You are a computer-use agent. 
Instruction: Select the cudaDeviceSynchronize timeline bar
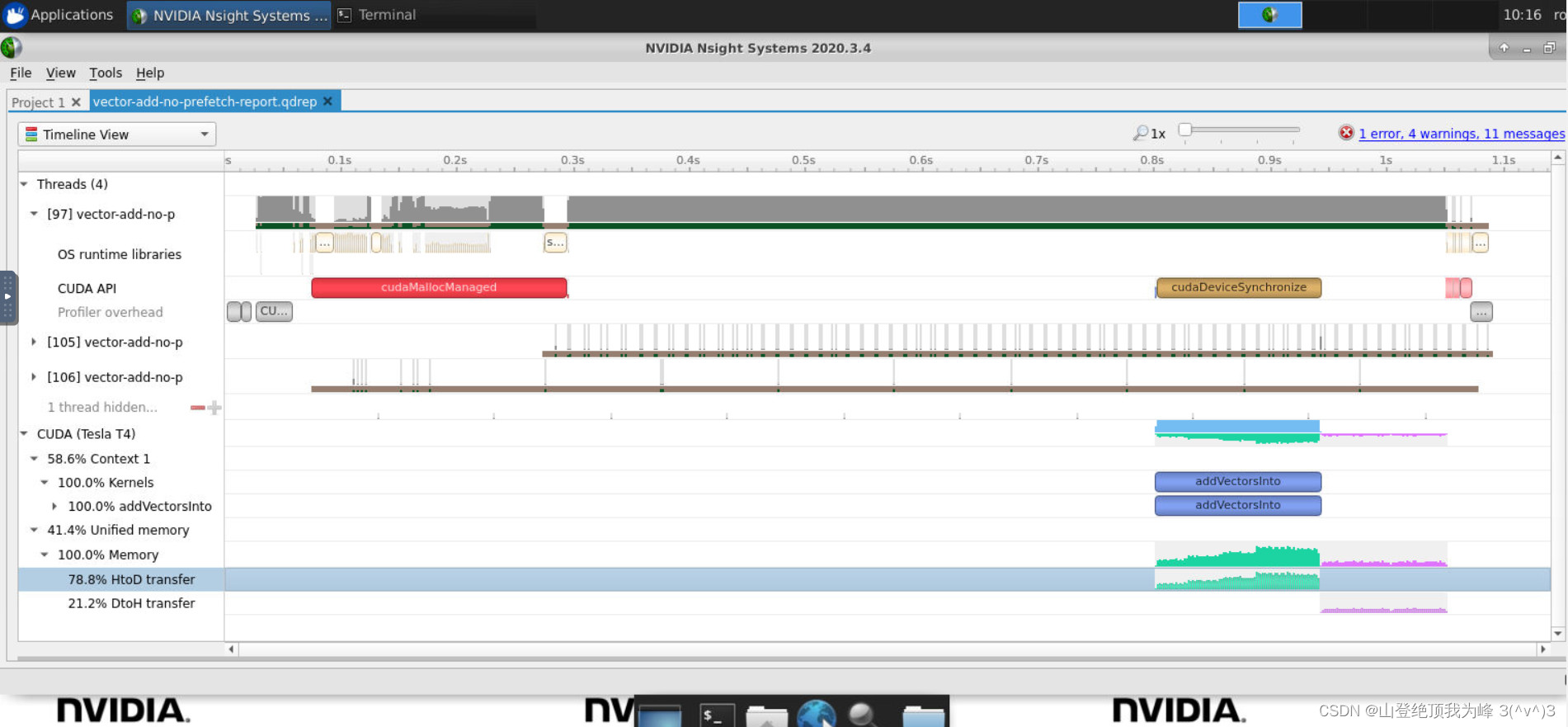1239,287
